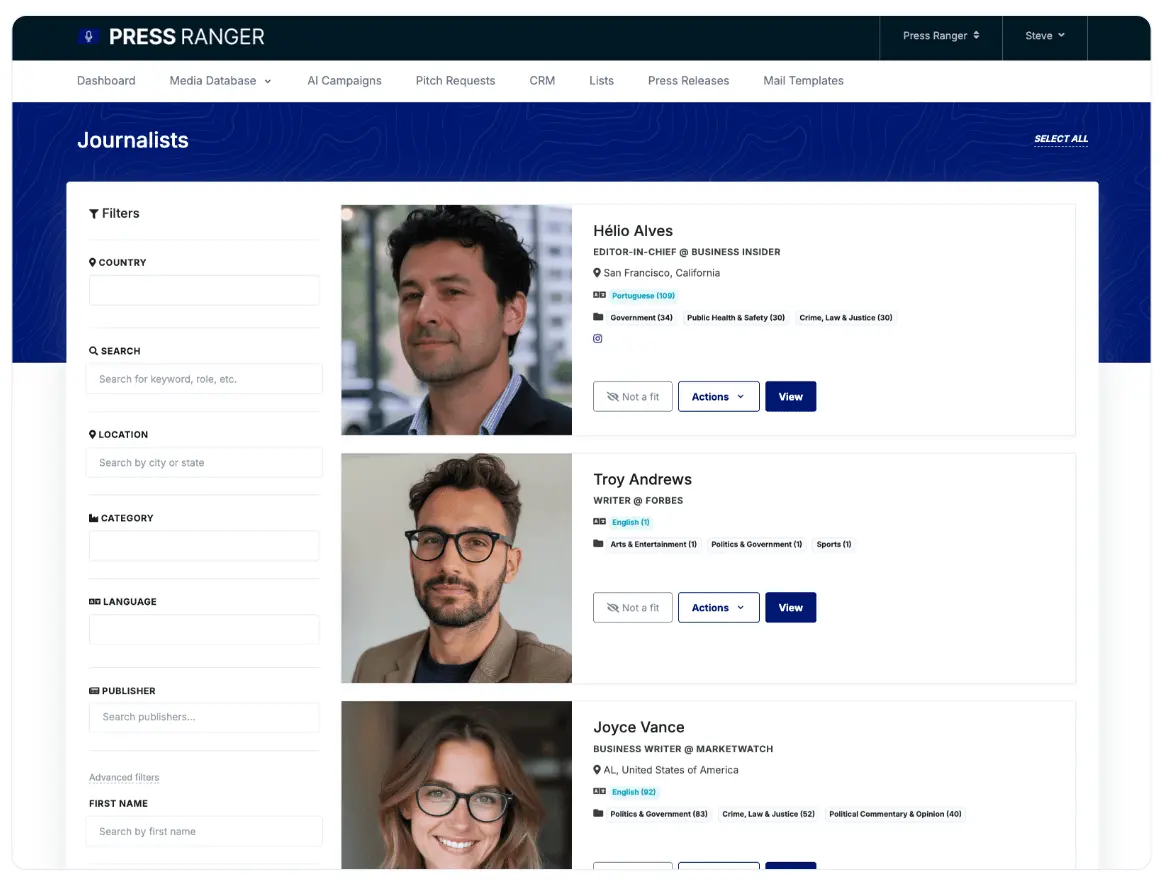The height and width of the screenshot is (883, 1168).
Task: Click the Political Commentary & Opinion (40) tag
Action: click(895, 814)
